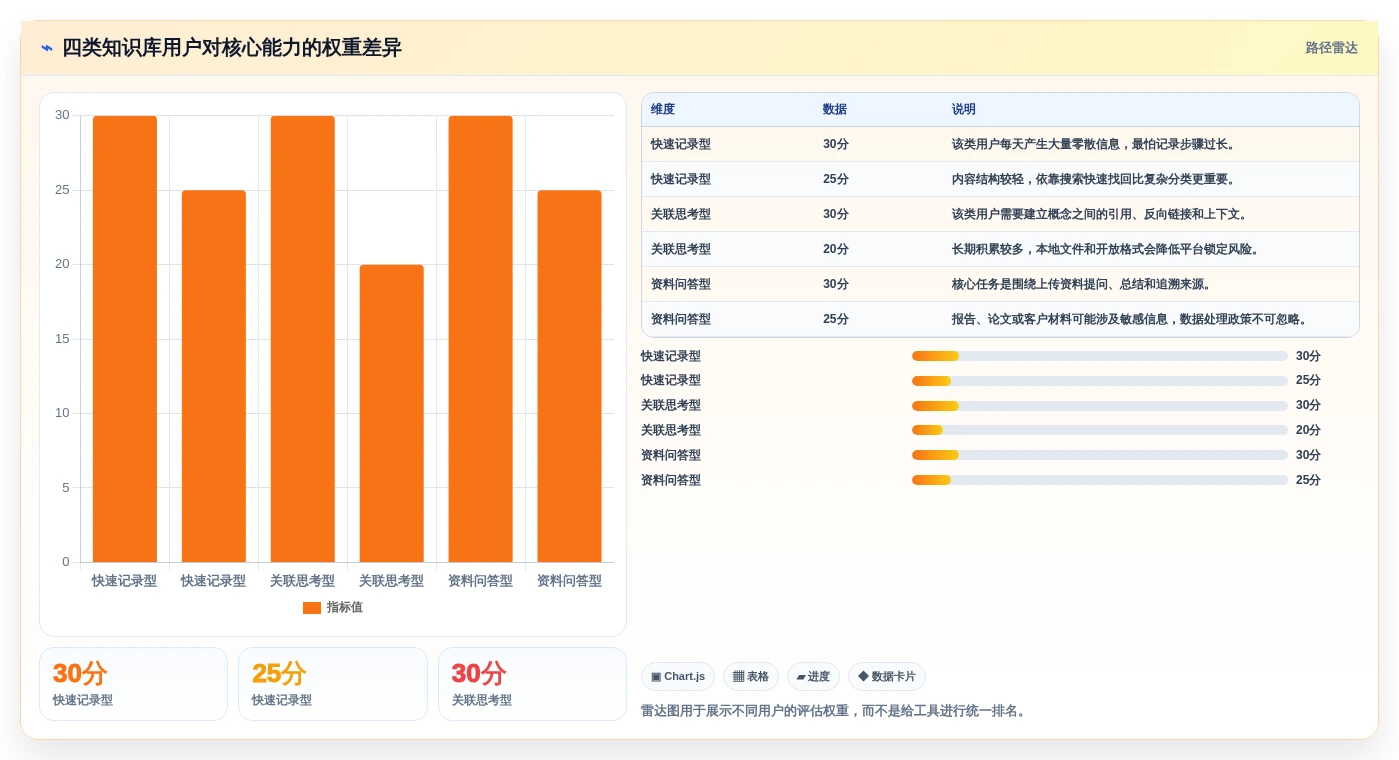Click the 30分 cell in the 追溯来源 row
This screenshot has width=1399, height=760.
836,284
